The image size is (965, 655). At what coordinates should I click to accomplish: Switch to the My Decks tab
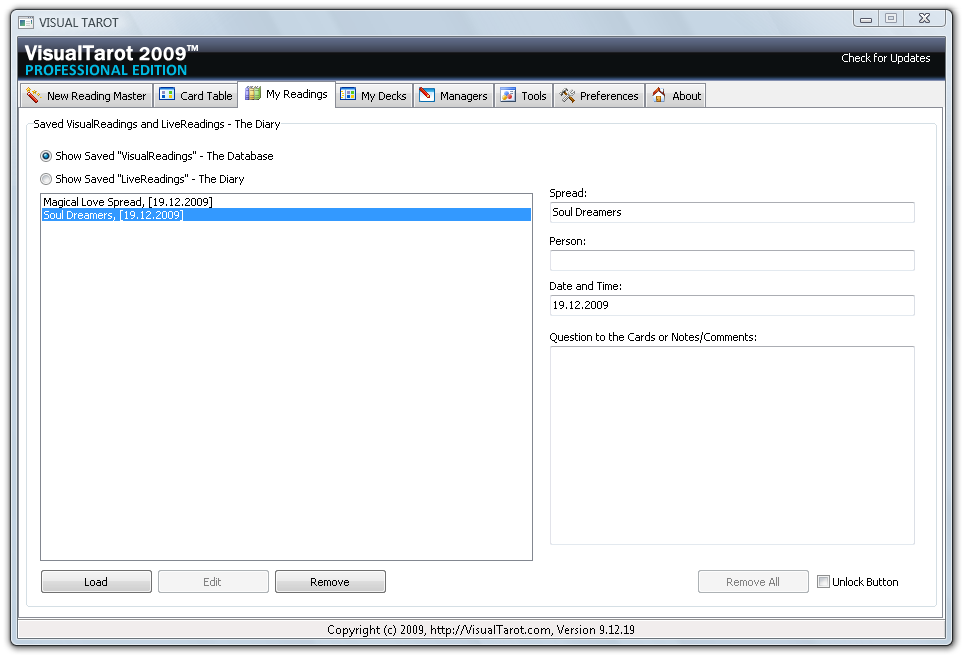(374, 95)
